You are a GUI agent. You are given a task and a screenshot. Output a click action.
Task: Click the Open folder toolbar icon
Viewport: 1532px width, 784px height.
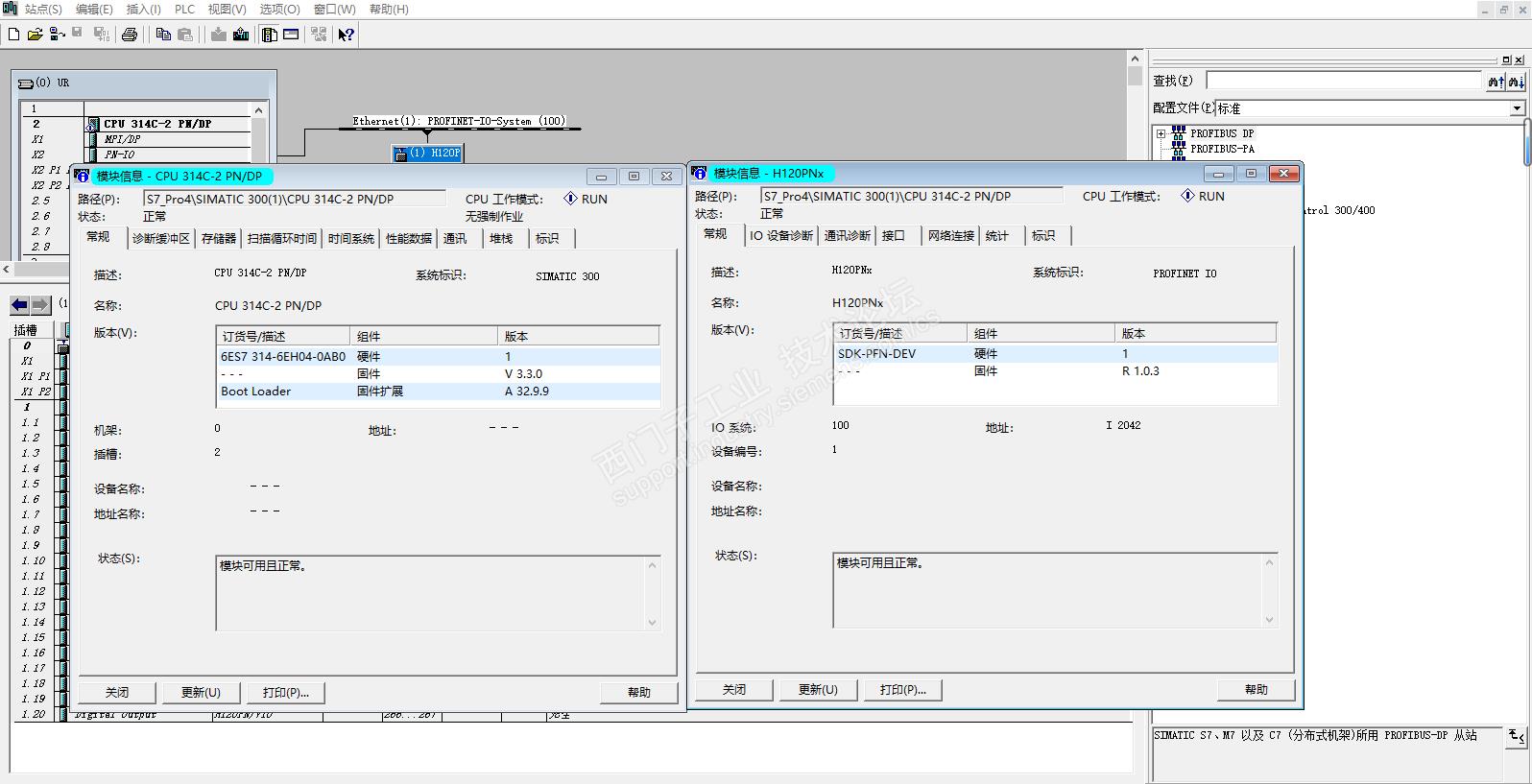tap(35, 35)
